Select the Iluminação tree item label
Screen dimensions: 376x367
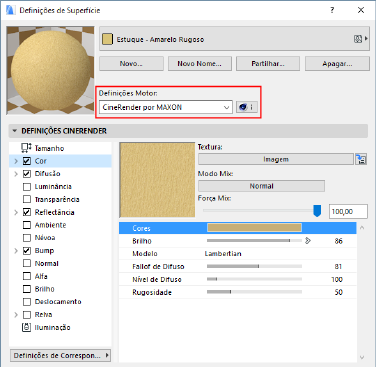[x=52, y=328]
